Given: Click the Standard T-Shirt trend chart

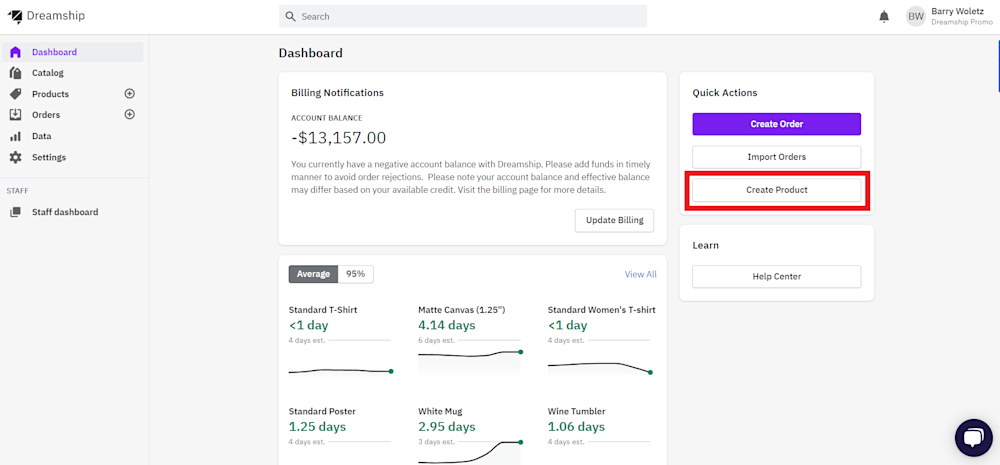Looking at the screenshot, I should (x=340, y=371).
